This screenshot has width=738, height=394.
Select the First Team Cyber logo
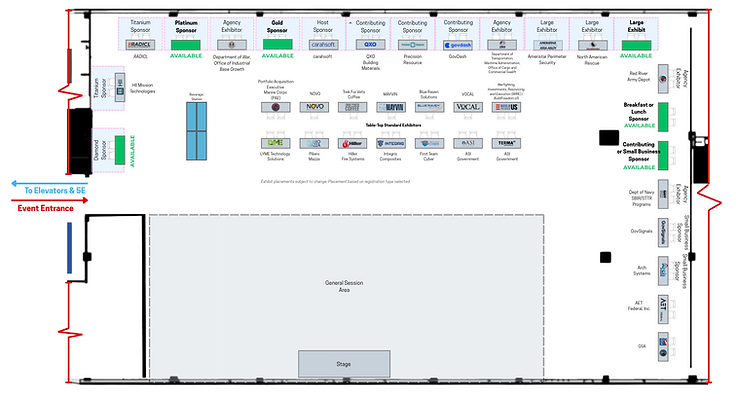(x=430, y=143)
